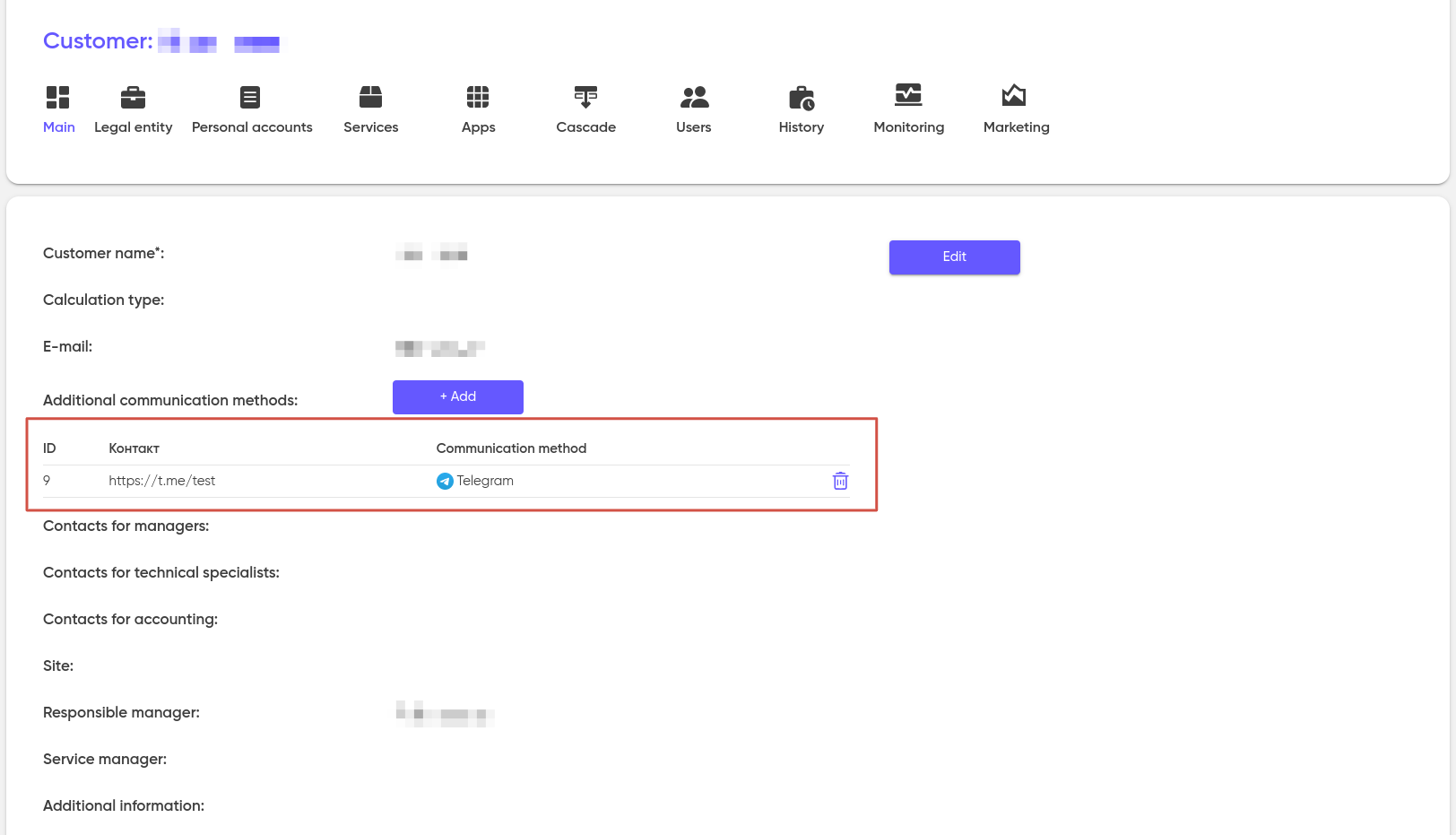This screenshot has height=835, width=1456.
Task: Select the Contacts for managers label
Action: [x=126, y=526]
